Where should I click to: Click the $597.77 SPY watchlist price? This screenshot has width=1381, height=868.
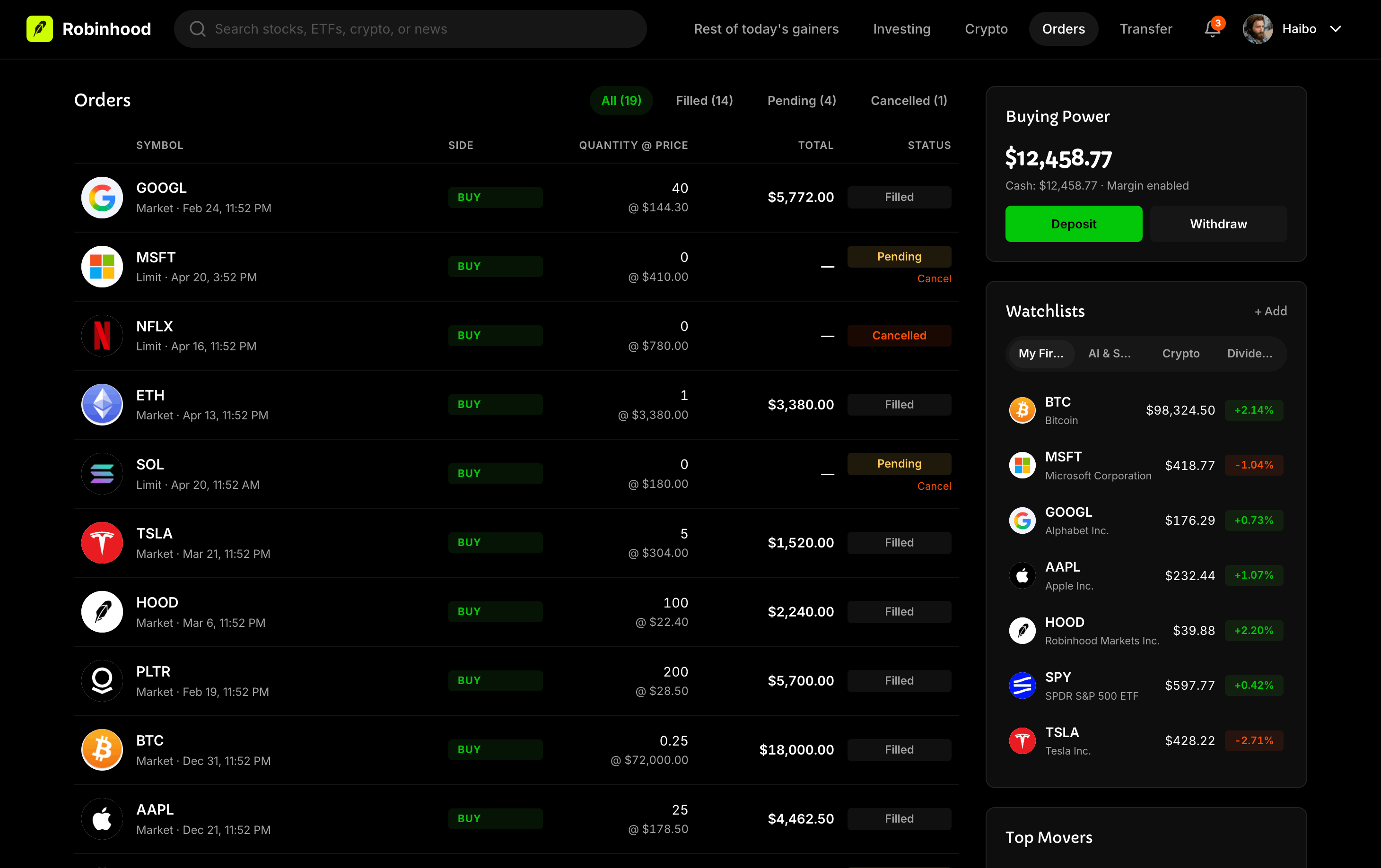point(1189,686)
